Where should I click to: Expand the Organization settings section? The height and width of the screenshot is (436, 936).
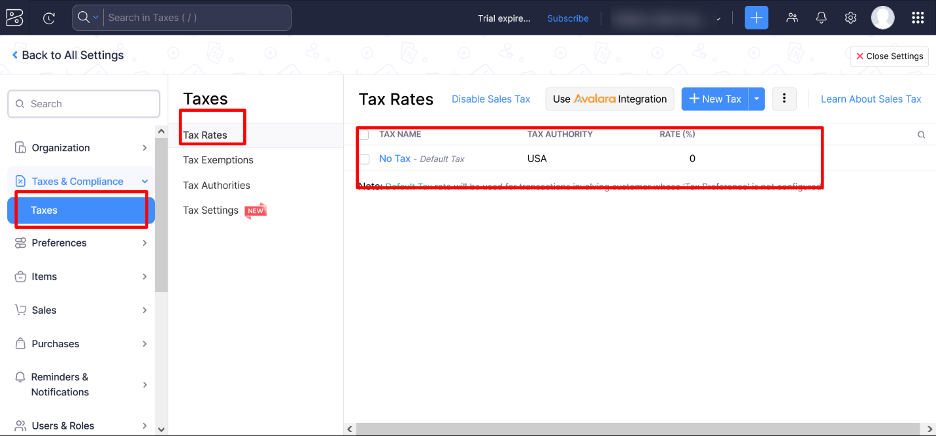[x=80, y=148]
